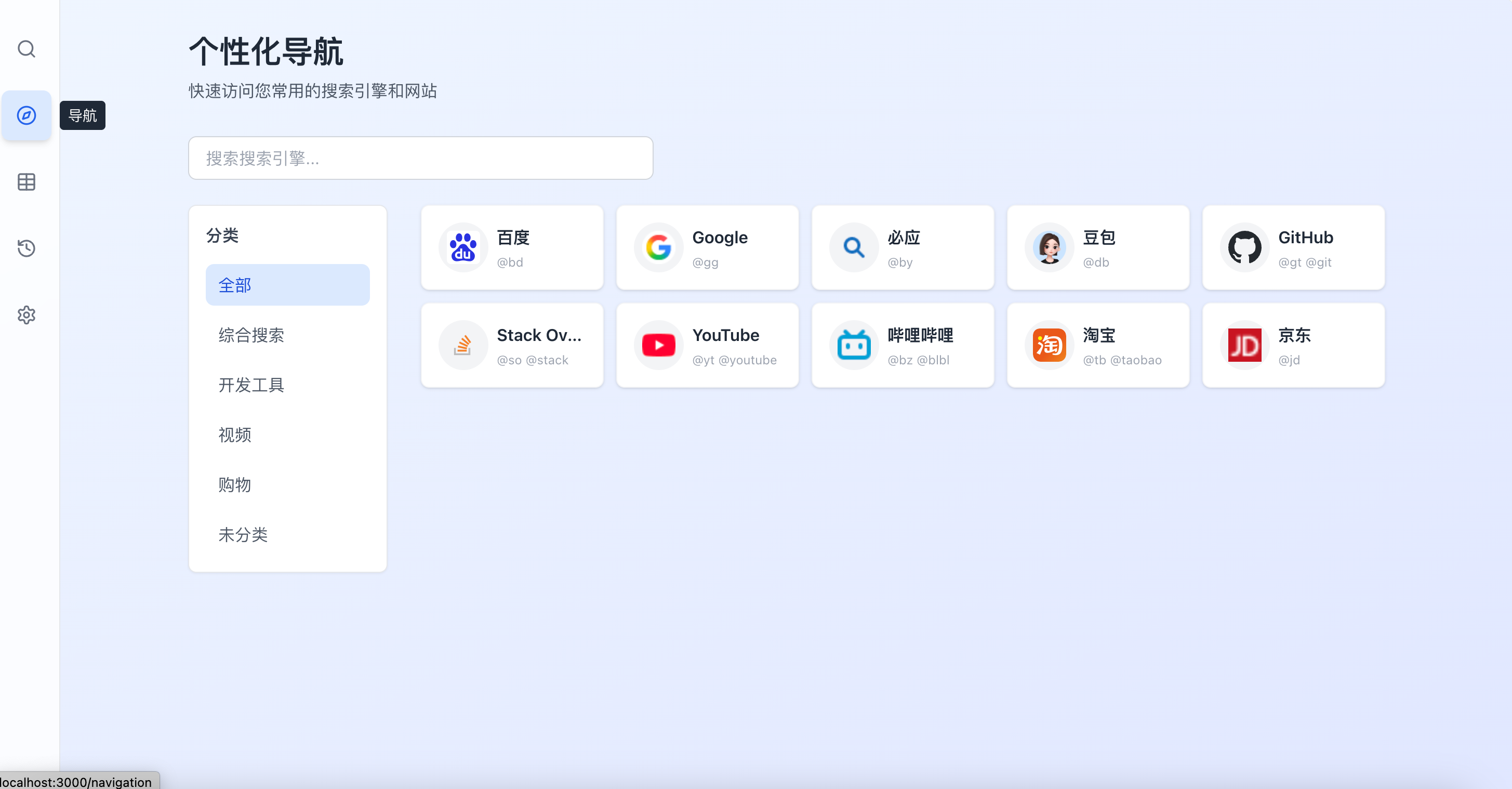The image size is (1512, 789).
Task: Open the 京东 card title
Action: [x=1295, y=335]
